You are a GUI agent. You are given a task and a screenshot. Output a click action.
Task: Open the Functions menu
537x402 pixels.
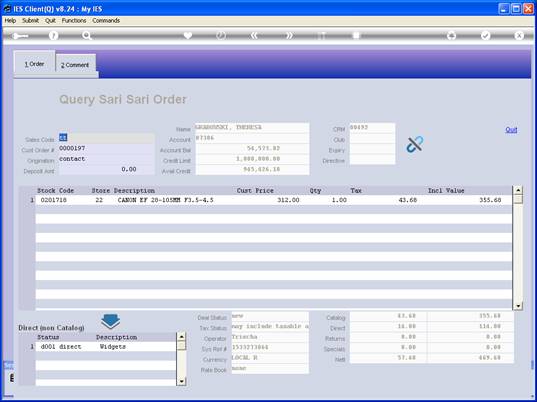tap(74, 21)
